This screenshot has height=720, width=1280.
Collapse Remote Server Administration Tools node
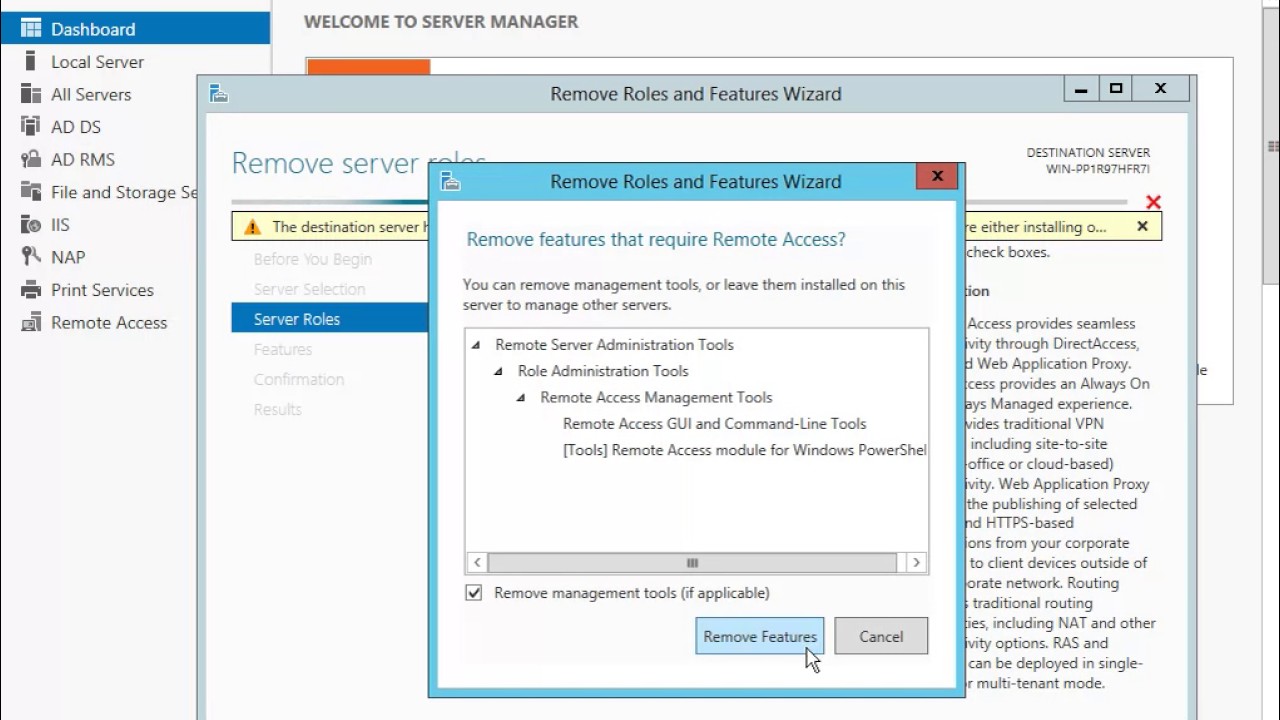pos(476,345)
